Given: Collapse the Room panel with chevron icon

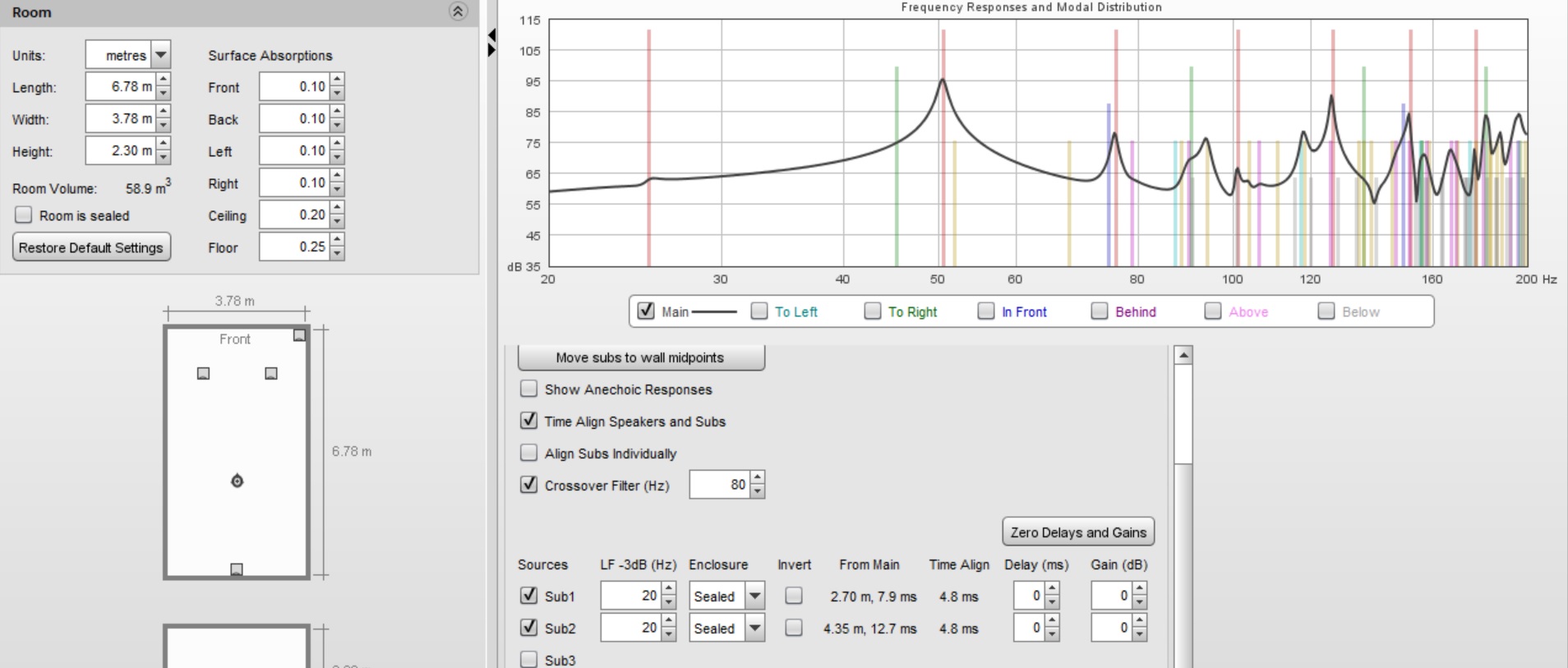Looking at the screenshot, I should (458, 11).
